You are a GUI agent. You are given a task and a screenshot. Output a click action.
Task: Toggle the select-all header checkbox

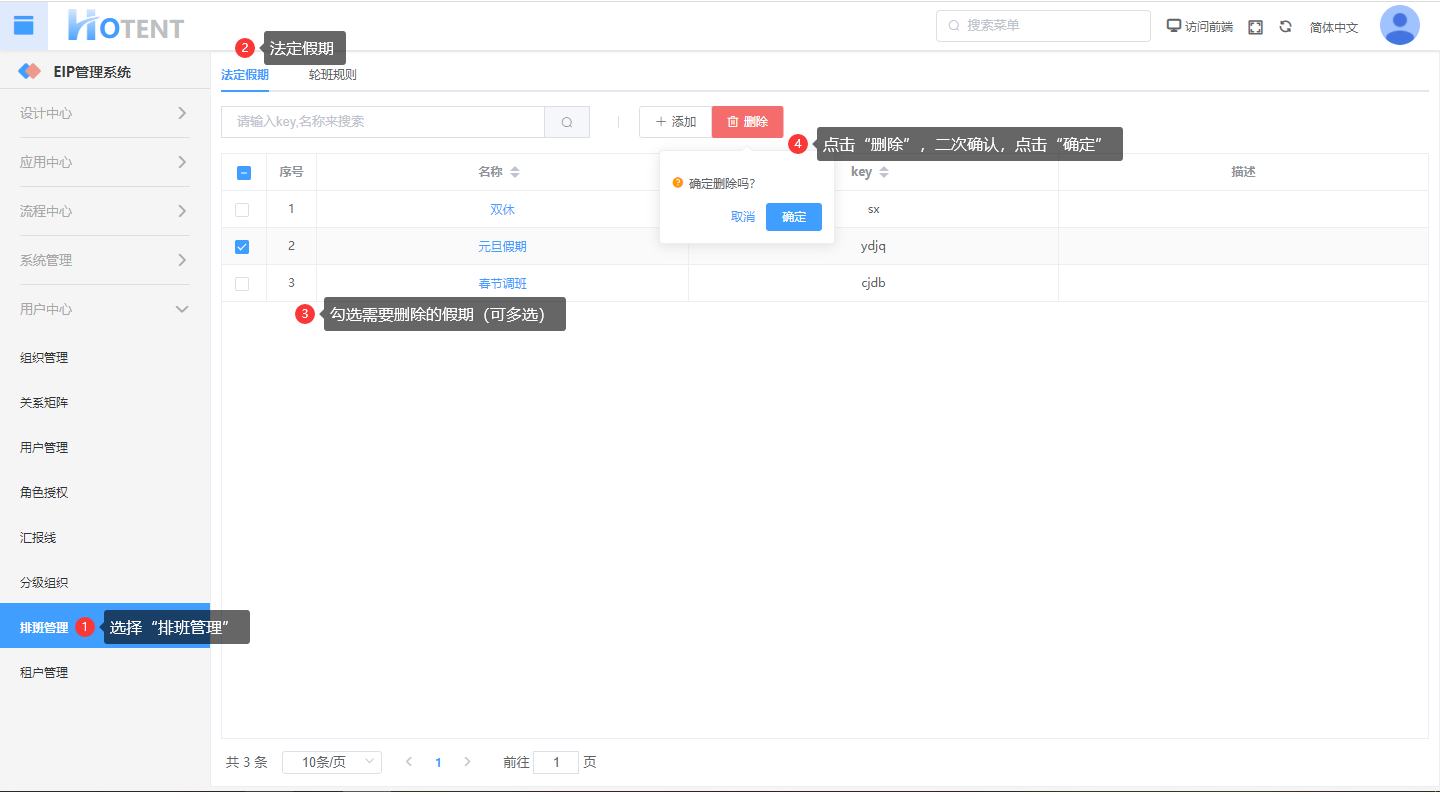click(244, 172)
